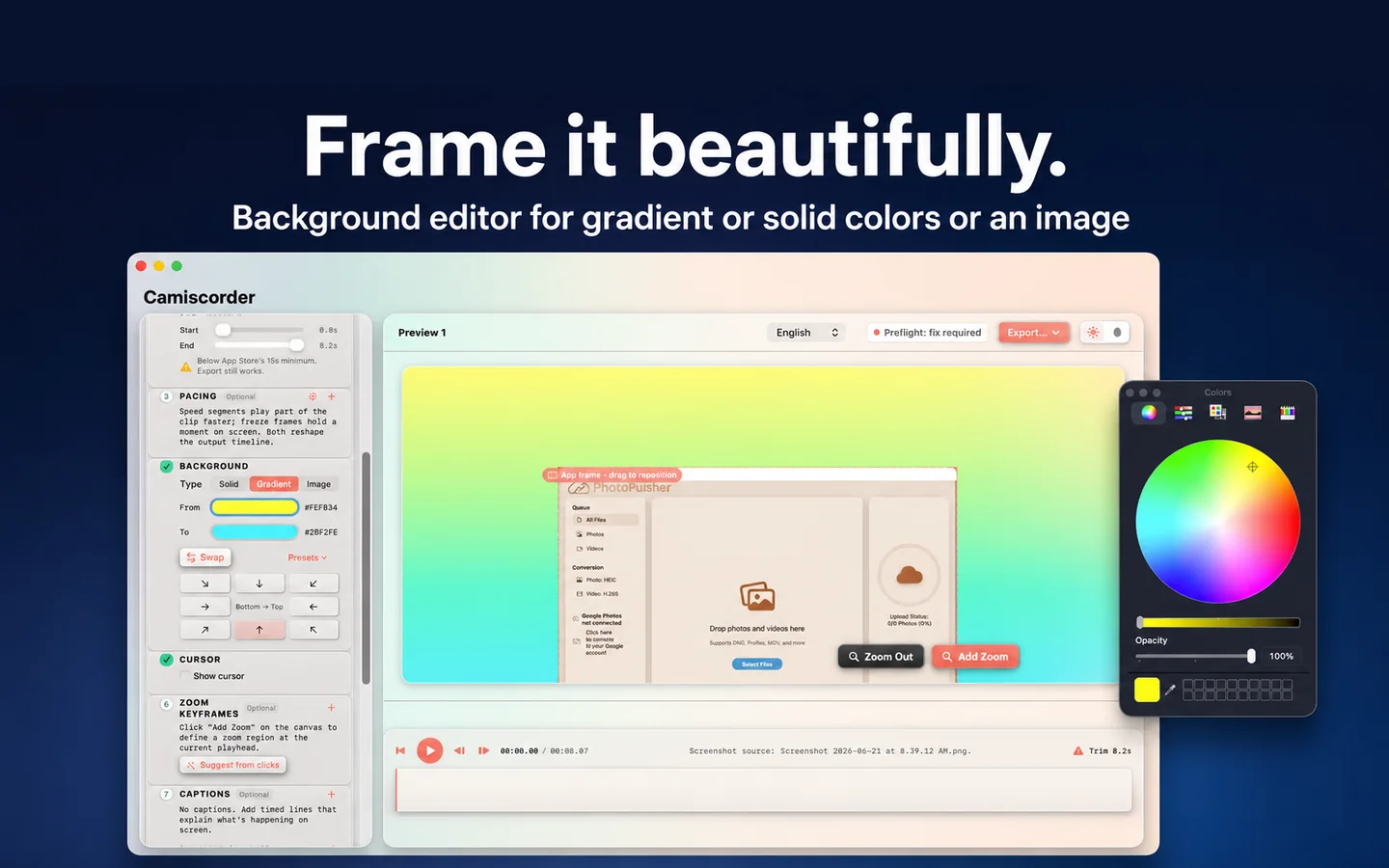Add a caption with the plus icon
1389x868 pixels.
[332, 795]
